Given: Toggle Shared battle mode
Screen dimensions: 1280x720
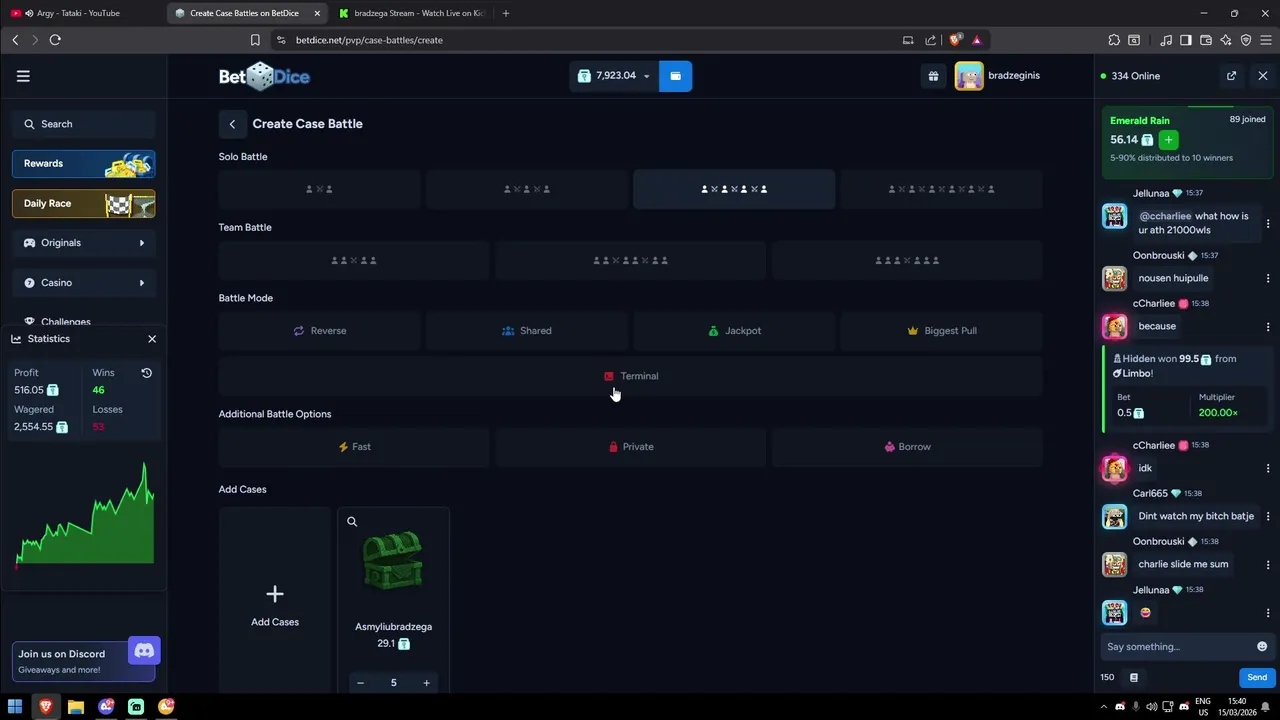Looking at the screenshot, I should [527, 331].
